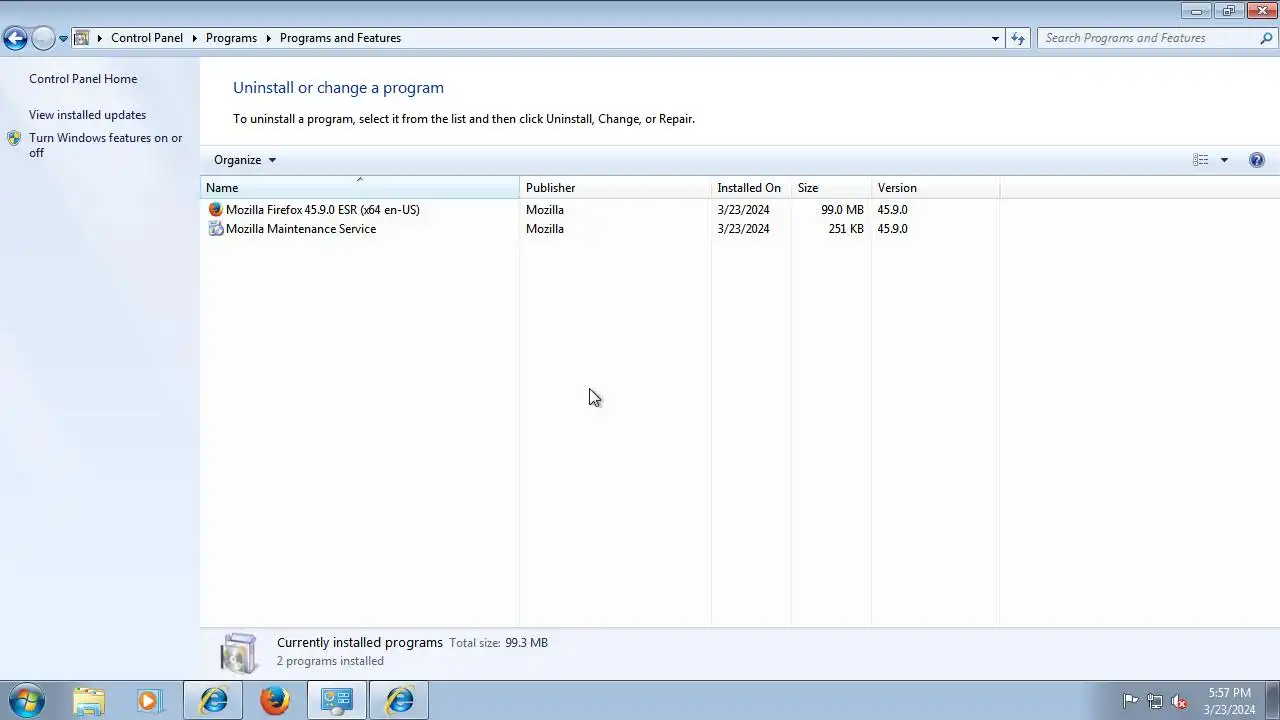Click the taskbar clock showing 5:57 PM
Screen dimensions: 1280x720
tap(1229, 701)
